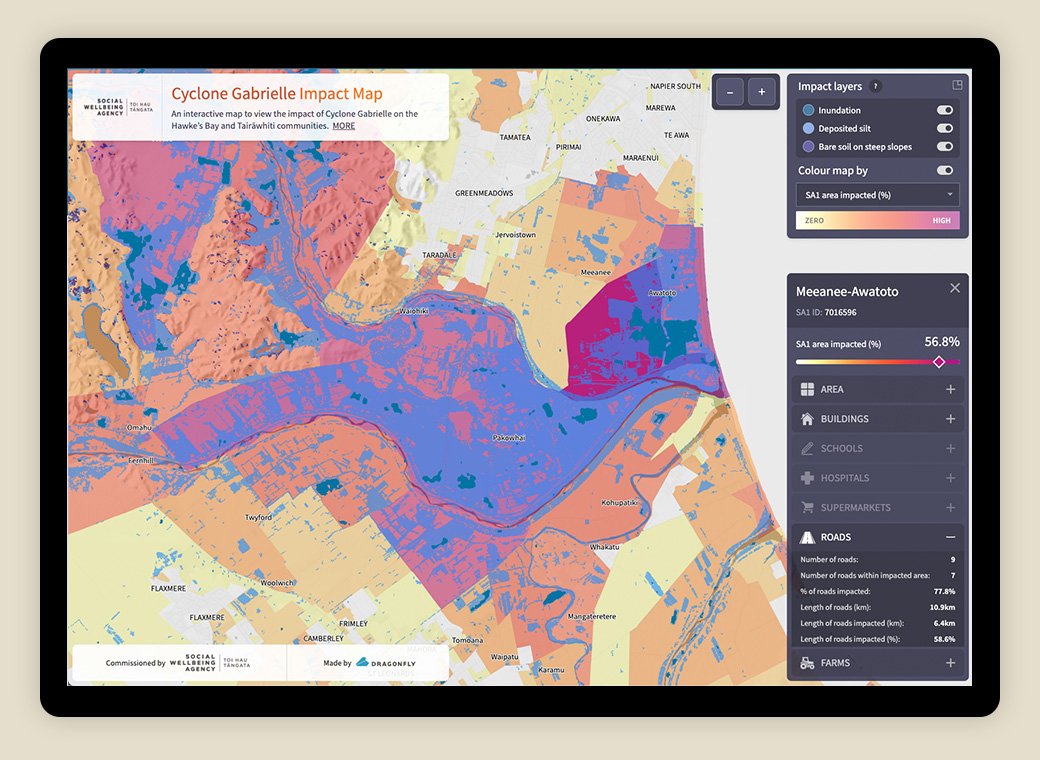Click the Roads highway icon
Viewport: 1040px width, 760px height.
pos(807,537)
